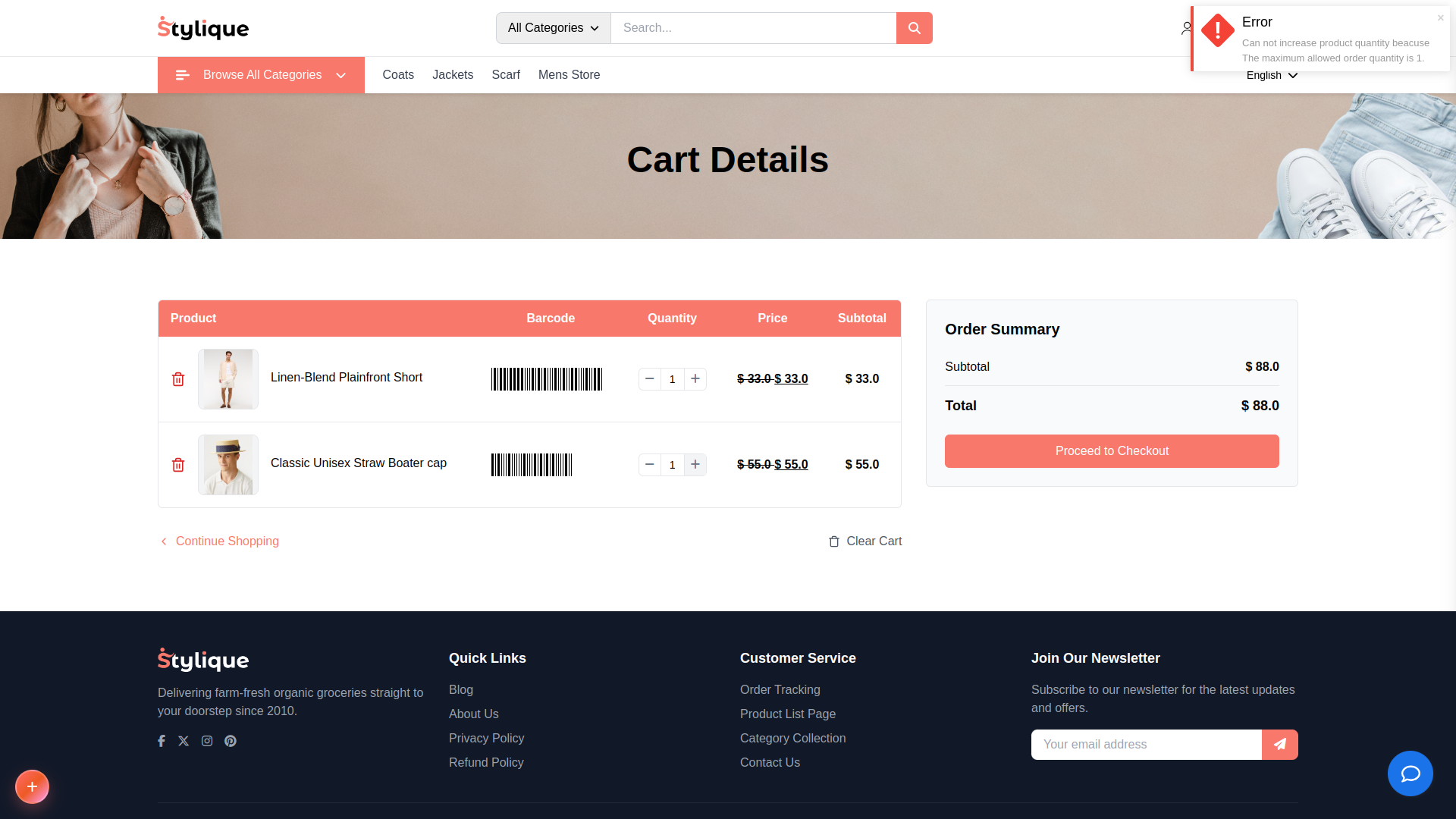
Task: Go to Jackets category
Action: tap(453, 75)
